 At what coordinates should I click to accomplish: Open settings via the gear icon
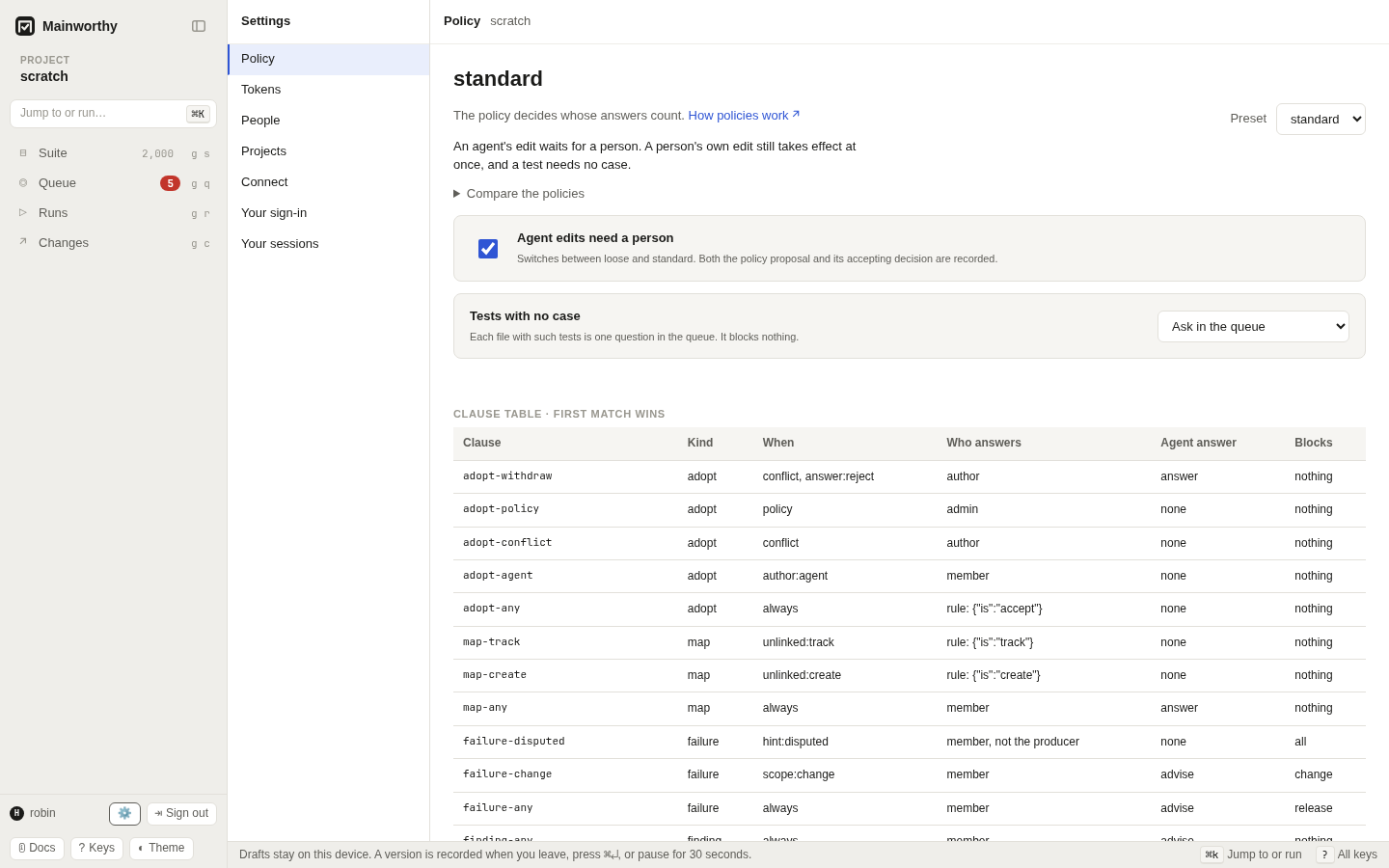[x=124, y=814]
